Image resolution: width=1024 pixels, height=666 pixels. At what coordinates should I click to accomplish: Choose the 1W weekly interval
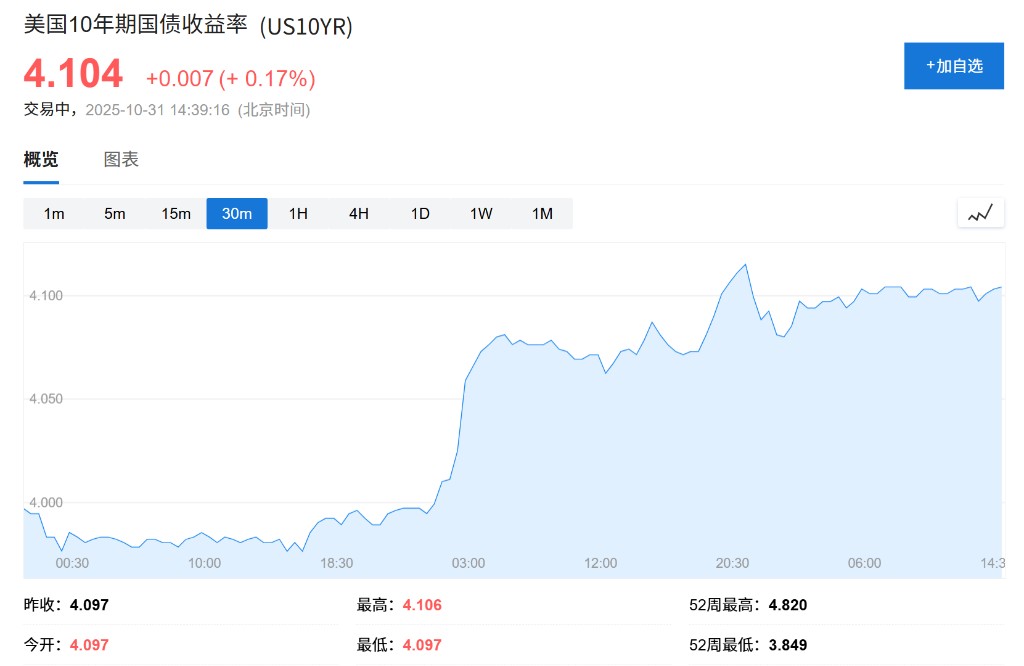[481, 214]
